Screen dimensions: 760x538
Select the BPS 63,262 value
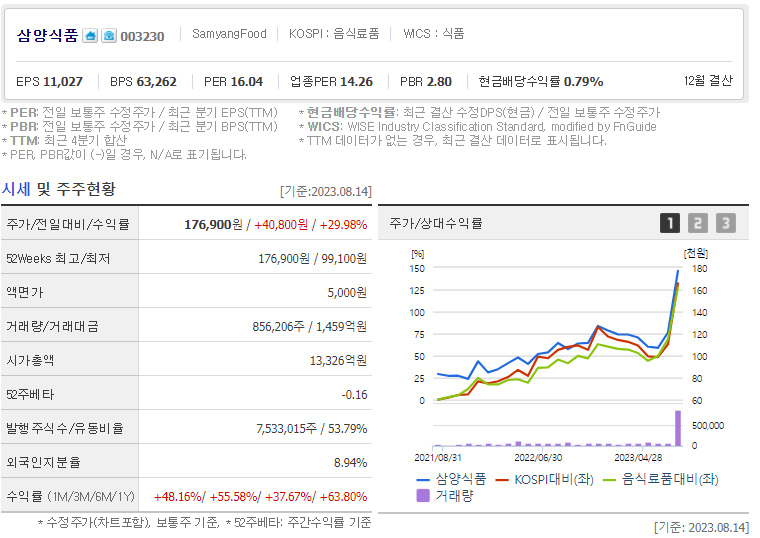143,81
